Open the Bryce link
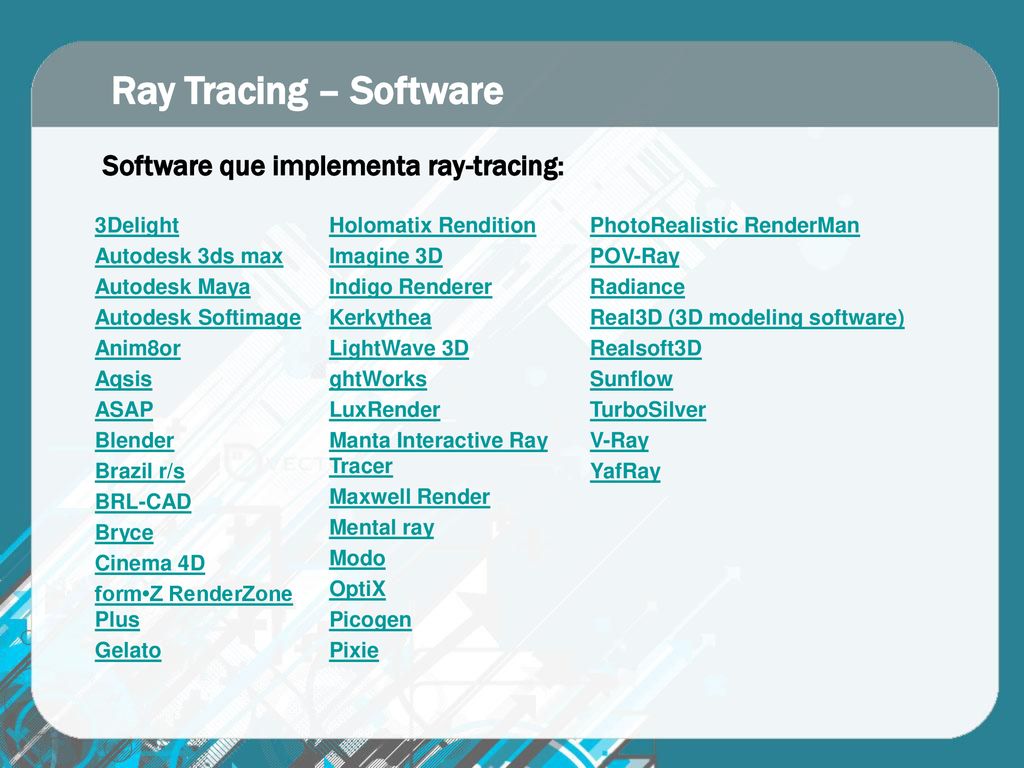 [x=124, y=533]
